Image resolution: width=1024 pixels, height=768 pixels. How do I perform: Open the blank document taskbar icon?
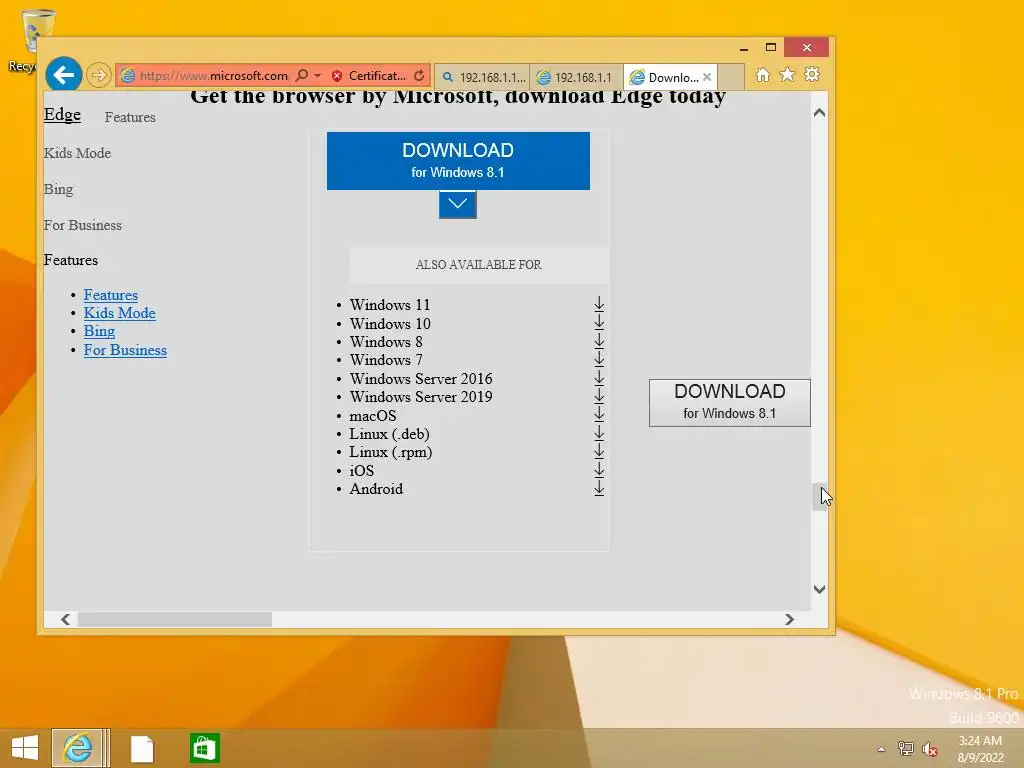click(x=142, y=748)
